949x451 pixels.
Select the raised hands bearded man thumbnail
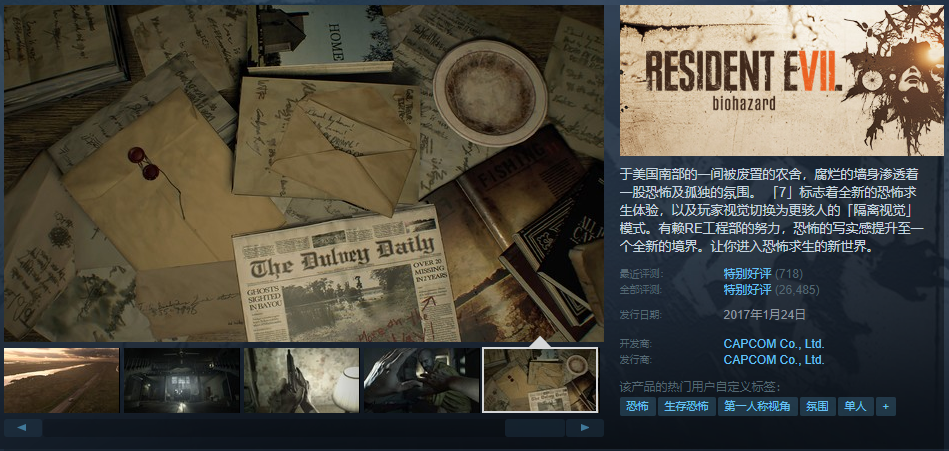pyautogui.click(x=421, y=380)
